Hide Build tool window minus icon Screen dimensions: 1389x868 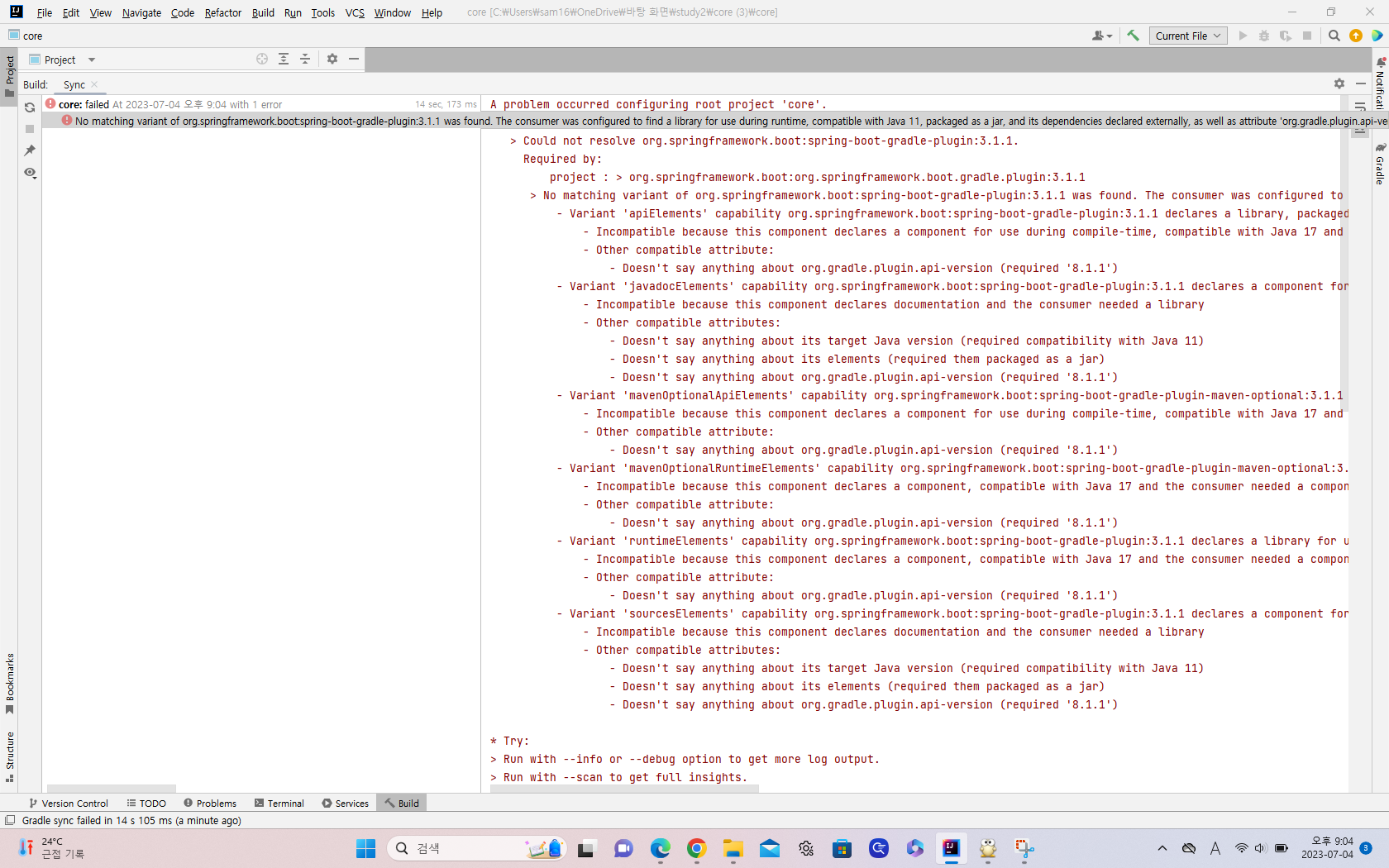(x=1361, y=83)
